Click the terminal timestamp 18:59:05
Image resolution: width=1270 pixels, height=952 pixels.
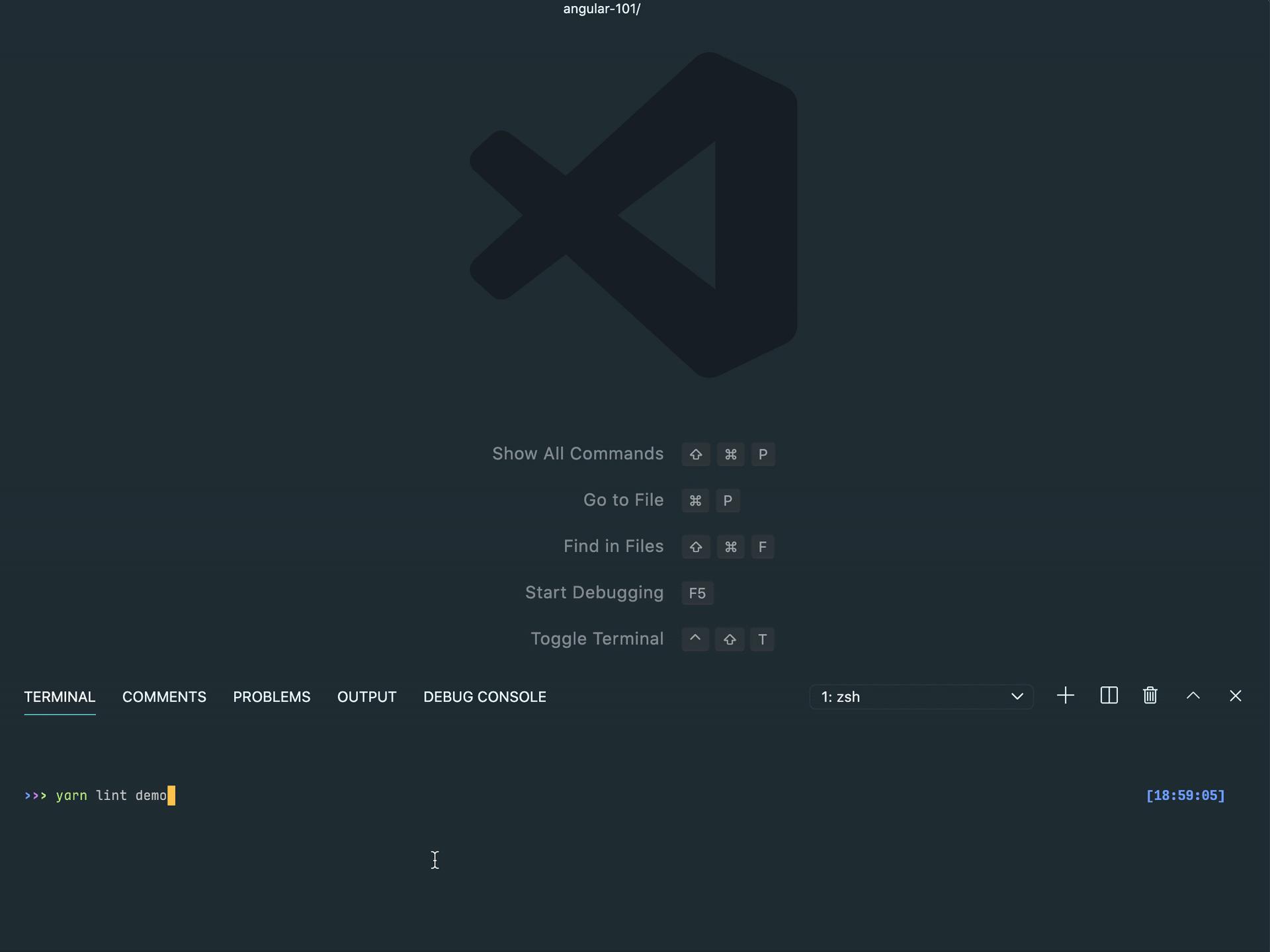(x=1185, y=795)
